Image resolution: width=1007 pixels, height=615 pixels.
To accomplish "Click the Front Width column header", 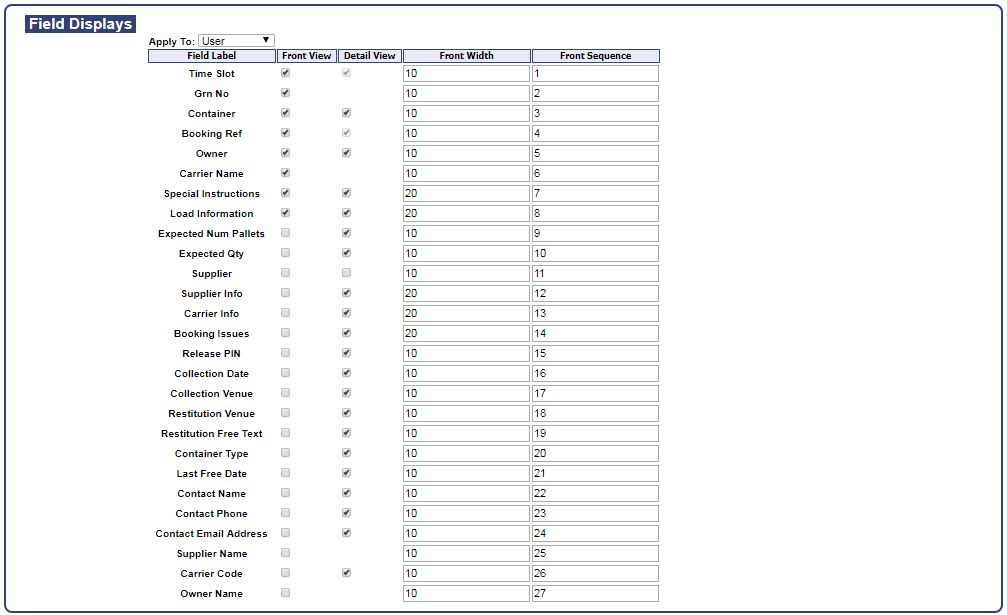I will click(x=466, y=56).
